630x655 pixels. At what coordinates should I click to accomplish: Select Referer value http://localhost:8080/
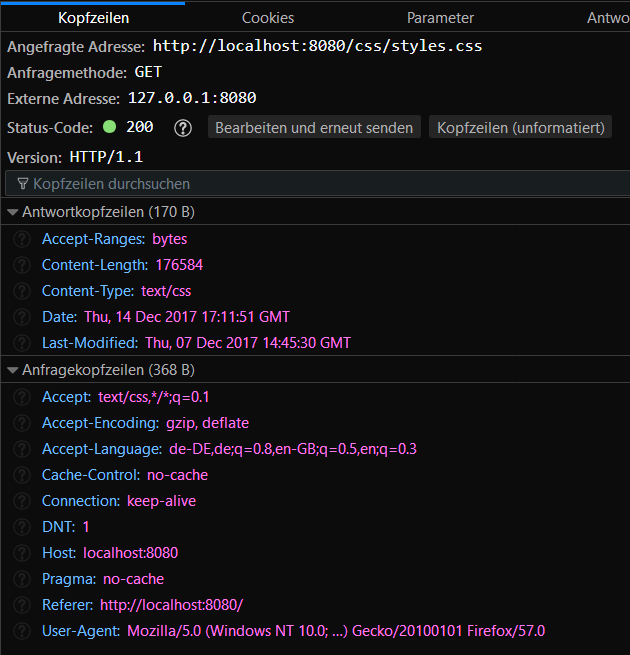(x=172, y=605)
